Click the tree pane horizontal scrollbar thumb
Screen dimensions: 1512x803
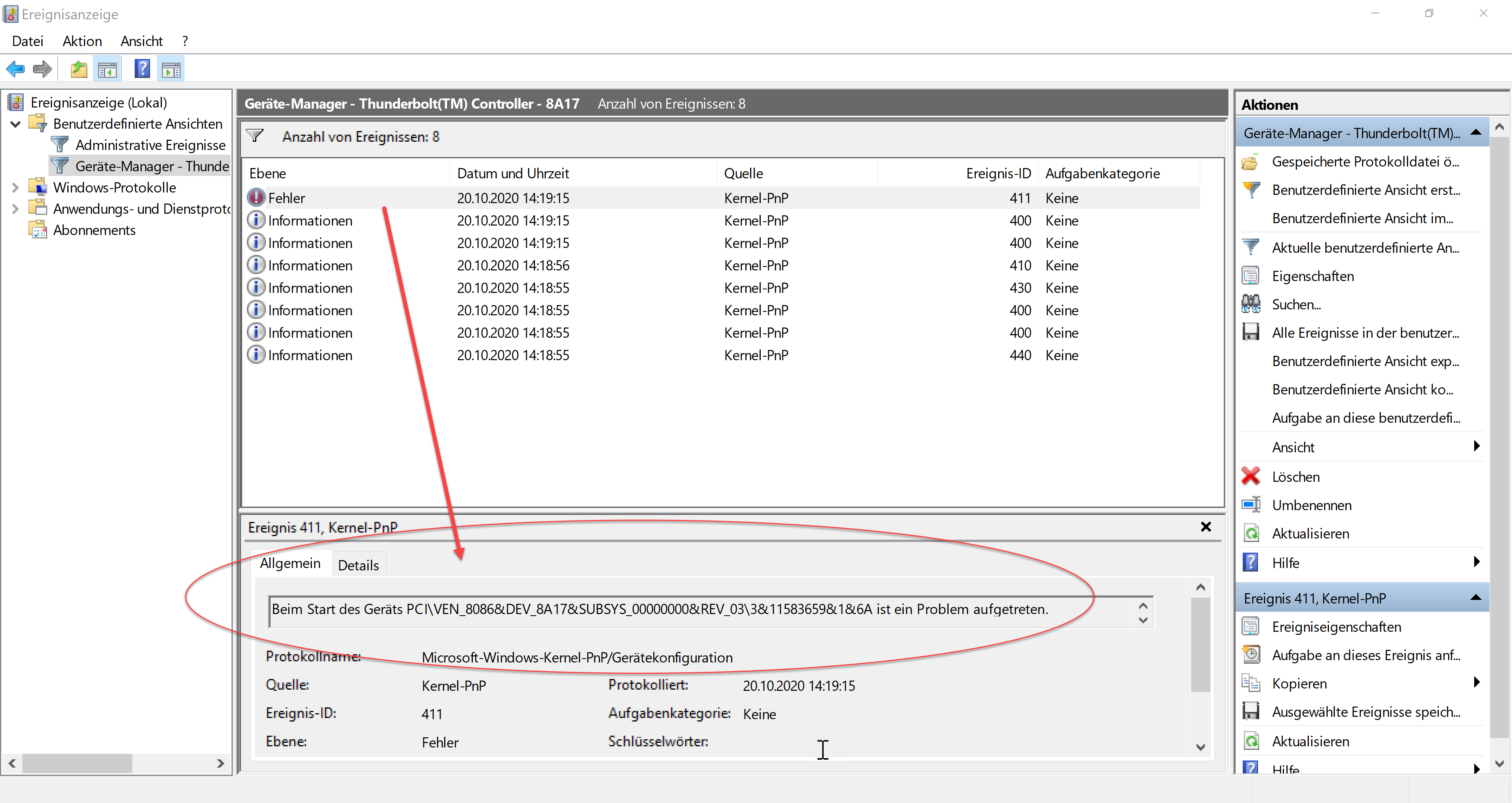77,763
